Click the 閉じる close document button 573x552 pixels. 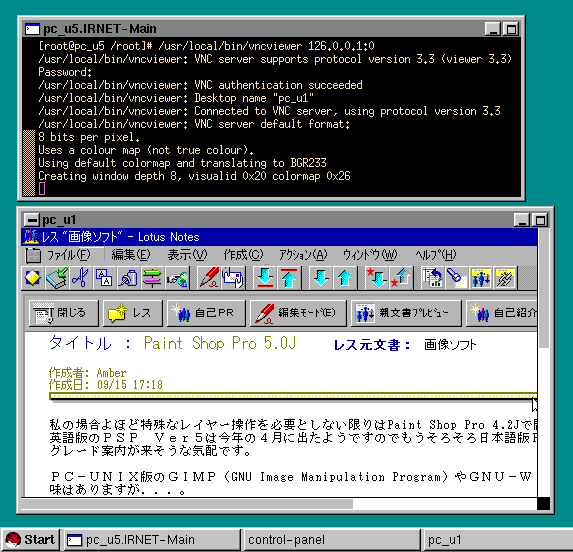click(64, 313)
